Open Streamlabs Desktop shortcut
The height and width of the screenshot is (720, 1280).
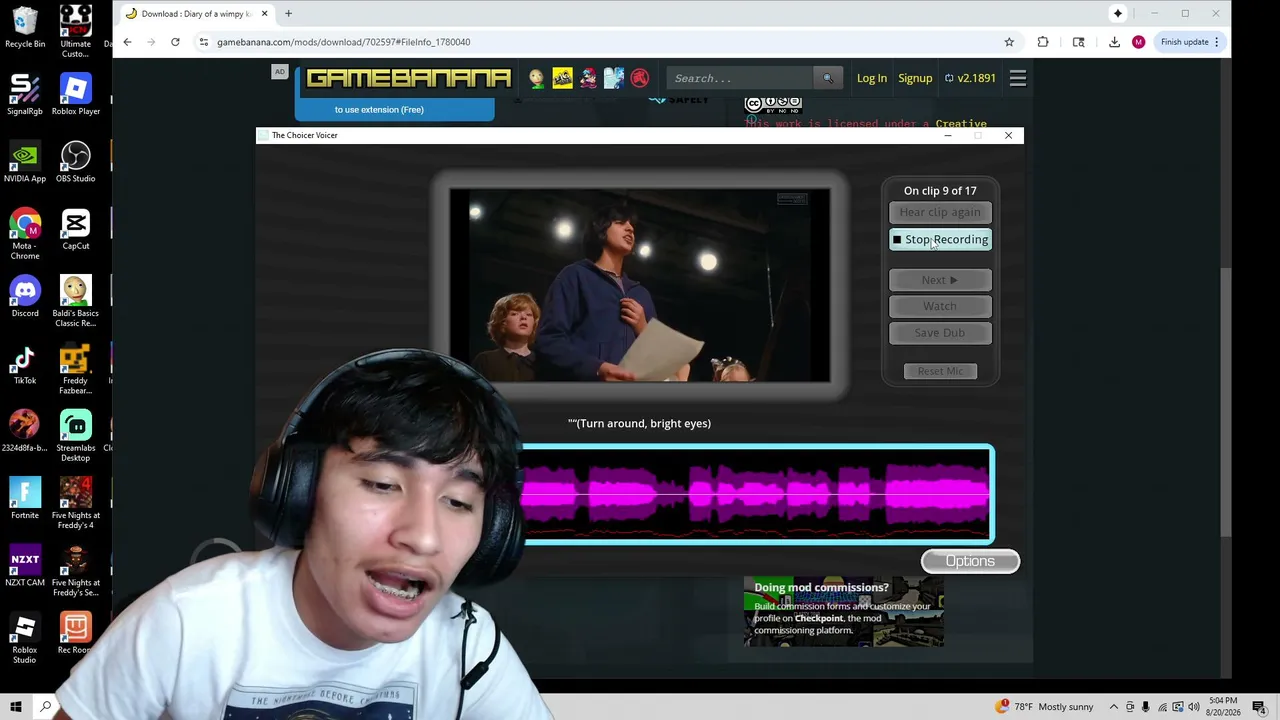click(x=76, y=436)
